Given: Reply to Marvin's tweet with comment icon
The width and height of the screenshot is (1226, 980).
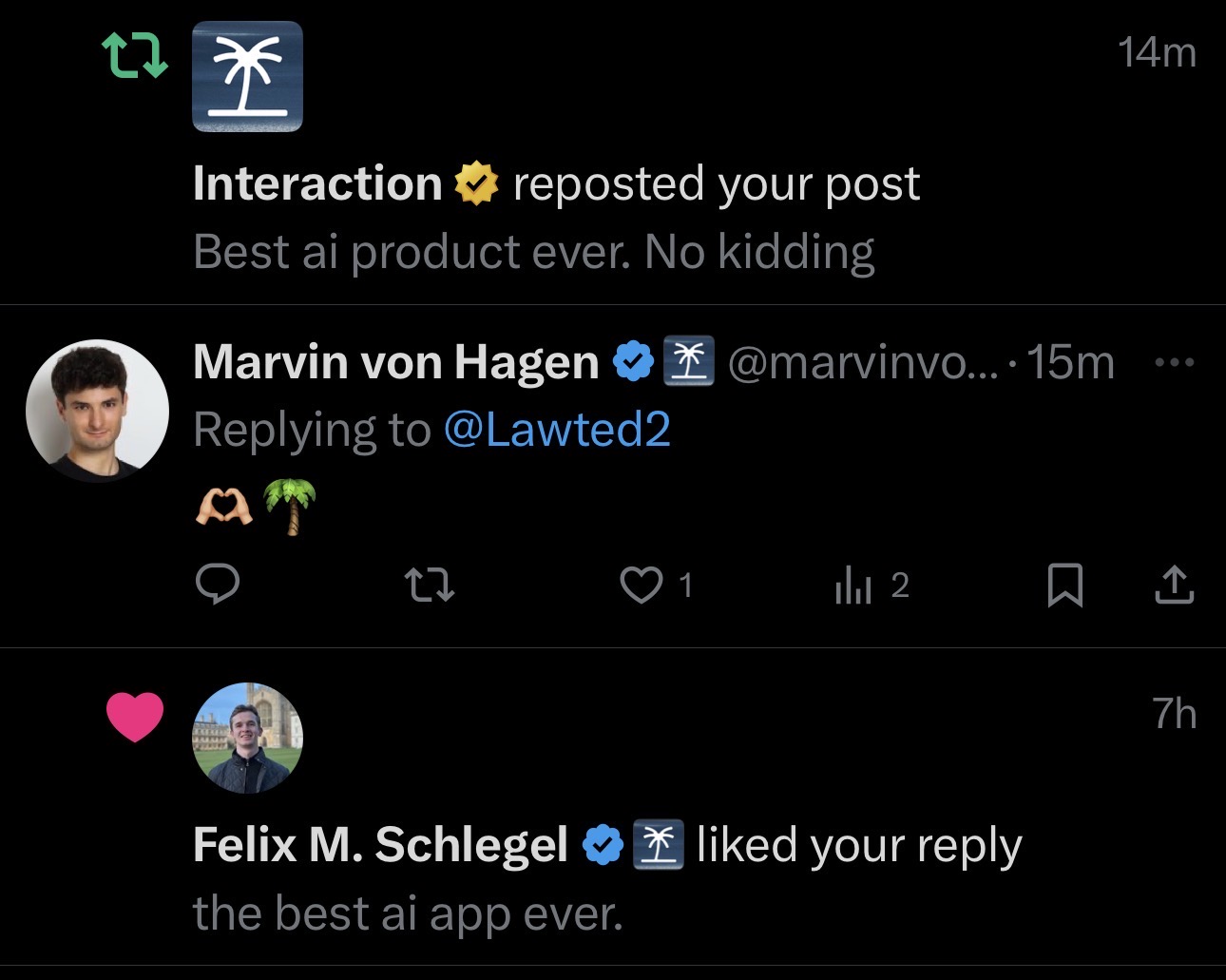Looking at the screenshot, I should pyautogui.click(x=217, y=585).
